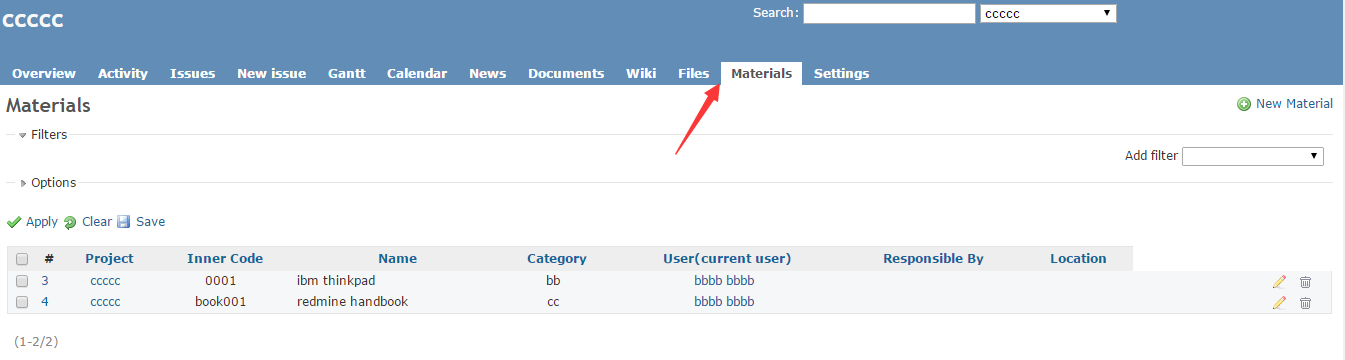Click the Apply checkmark icon

[x=14, y=222]
